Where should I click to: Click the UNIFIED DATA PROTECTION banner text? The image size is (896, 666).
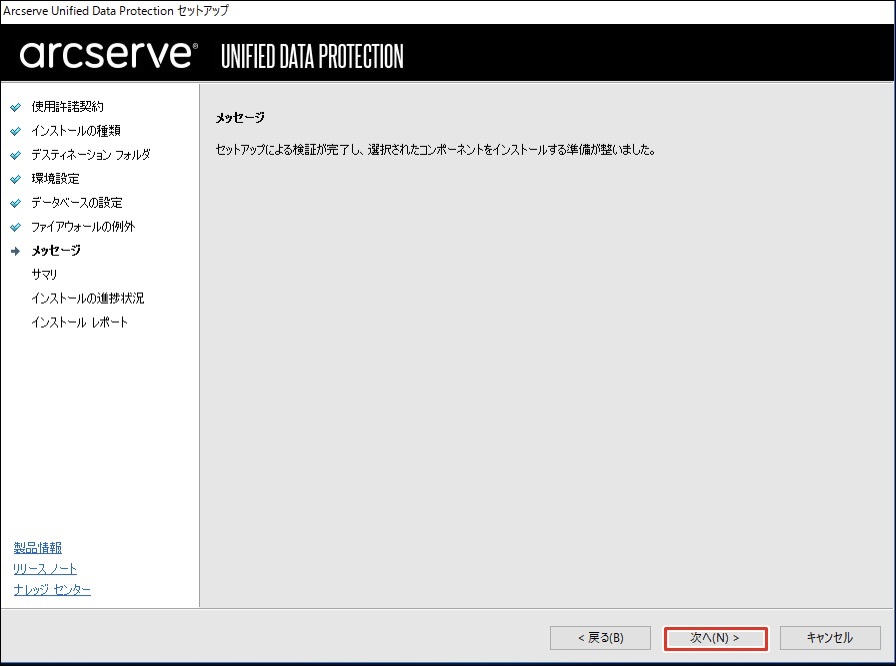coord(312,57)
